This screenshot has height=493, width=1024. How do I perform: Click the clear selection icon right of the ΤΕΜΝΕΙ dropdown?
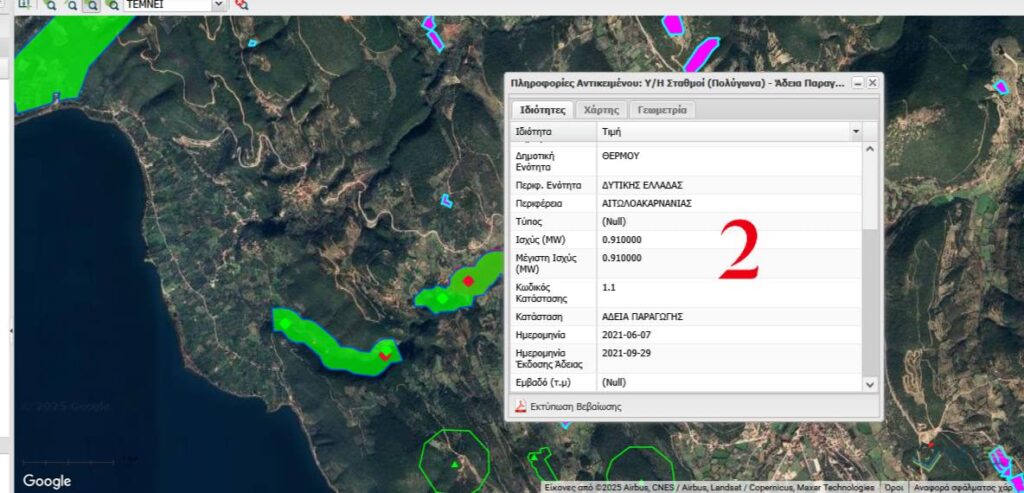pyautogui.click(x=241, y=4)
